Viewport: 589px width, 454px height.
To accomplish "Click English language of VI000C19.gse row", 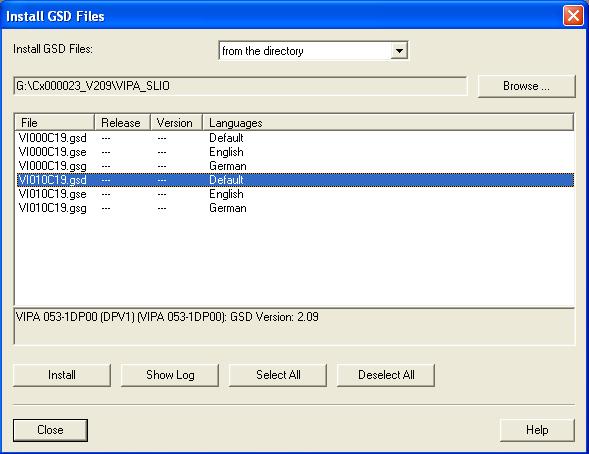I will point(226,152).
